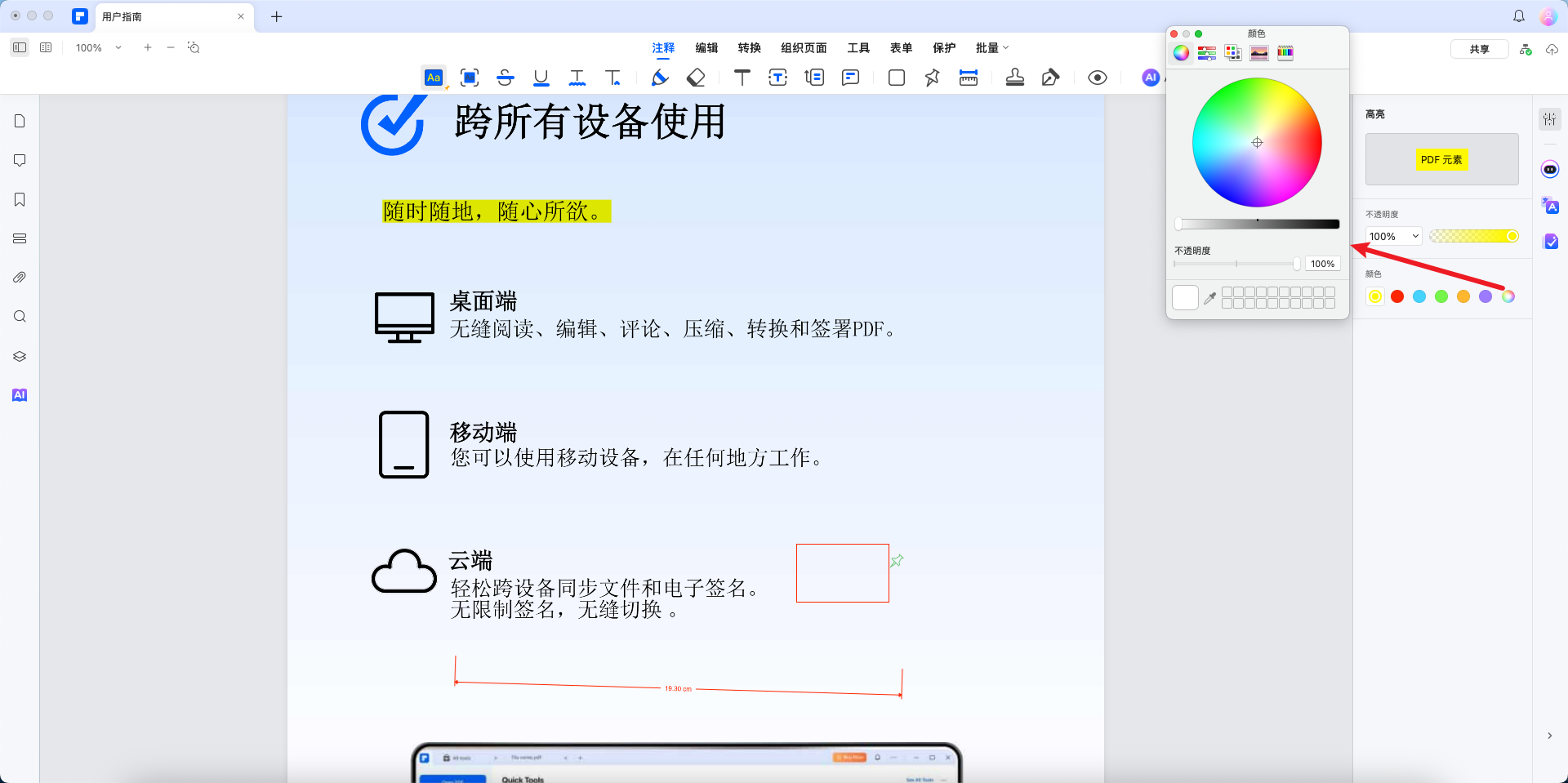Switch color panel to color sliders view
The image size is (1568, 783).
(x=1206, y=52)
